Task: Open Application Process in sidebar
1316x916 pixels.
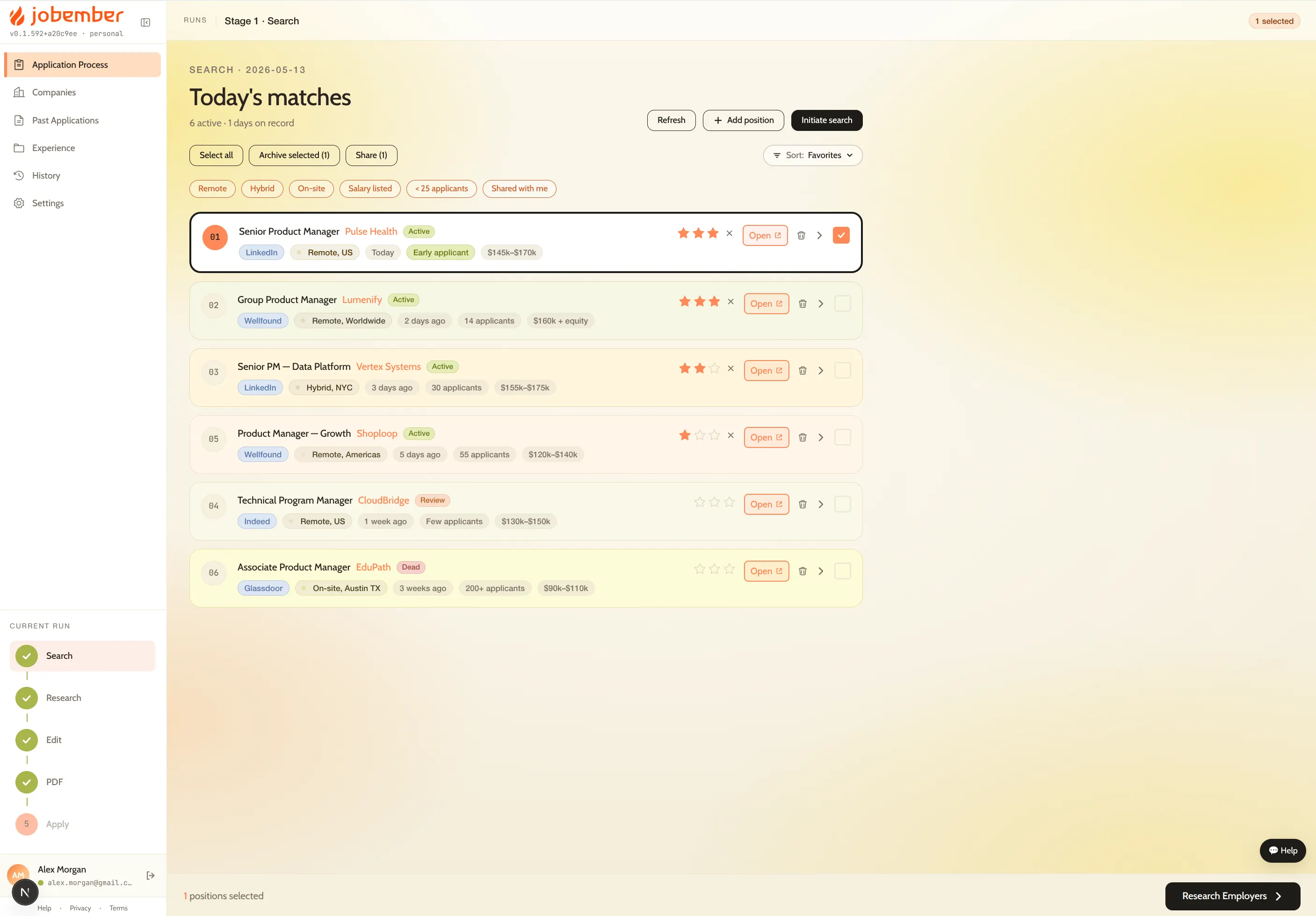Action: coord(82,65)
